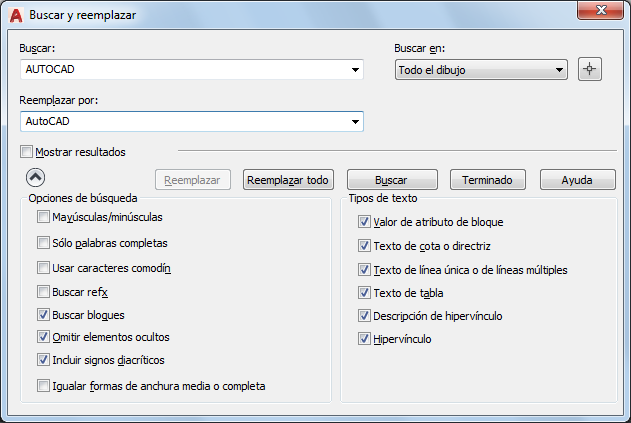This screenshot has width=631, height=423.
Task: Enable Igualar formas de anchura media checkbox
Action: coord(43,386)
